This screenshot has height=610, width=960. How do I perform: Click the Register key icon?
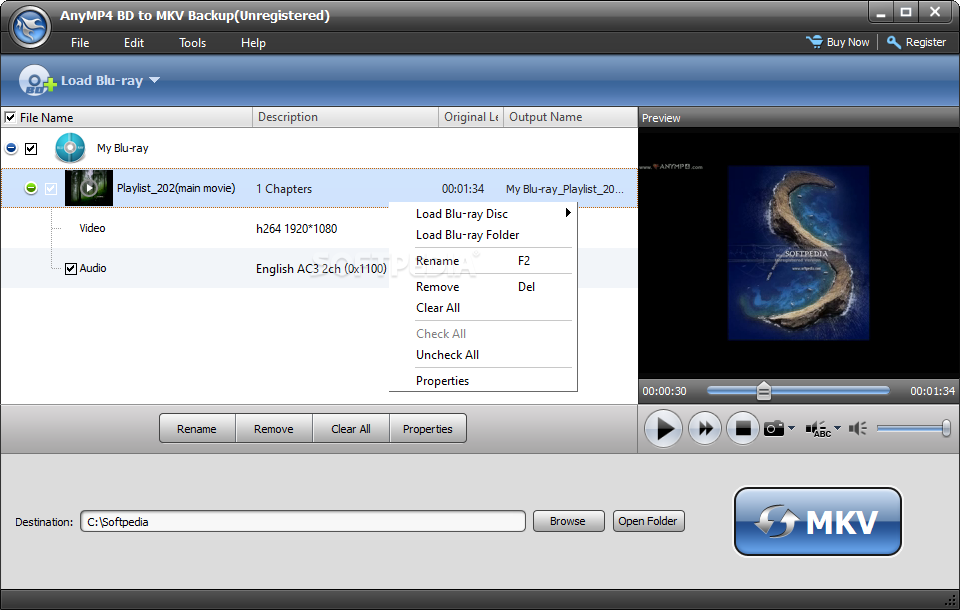click(x=893, y=42)
